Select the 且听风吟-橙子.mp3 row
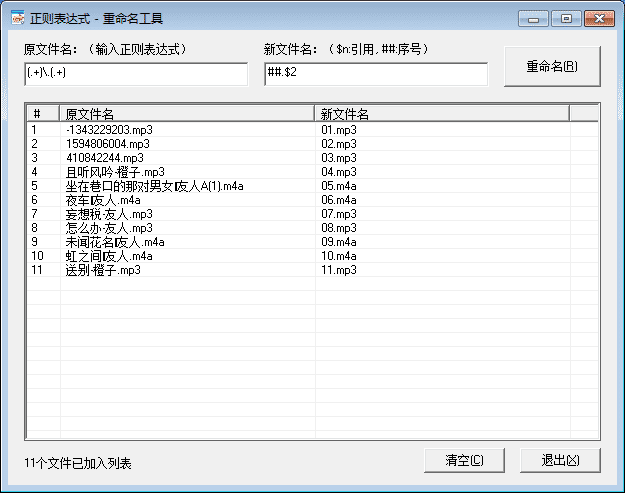The width and height of the screenshot is (625, 493). (x=115, y=172)
